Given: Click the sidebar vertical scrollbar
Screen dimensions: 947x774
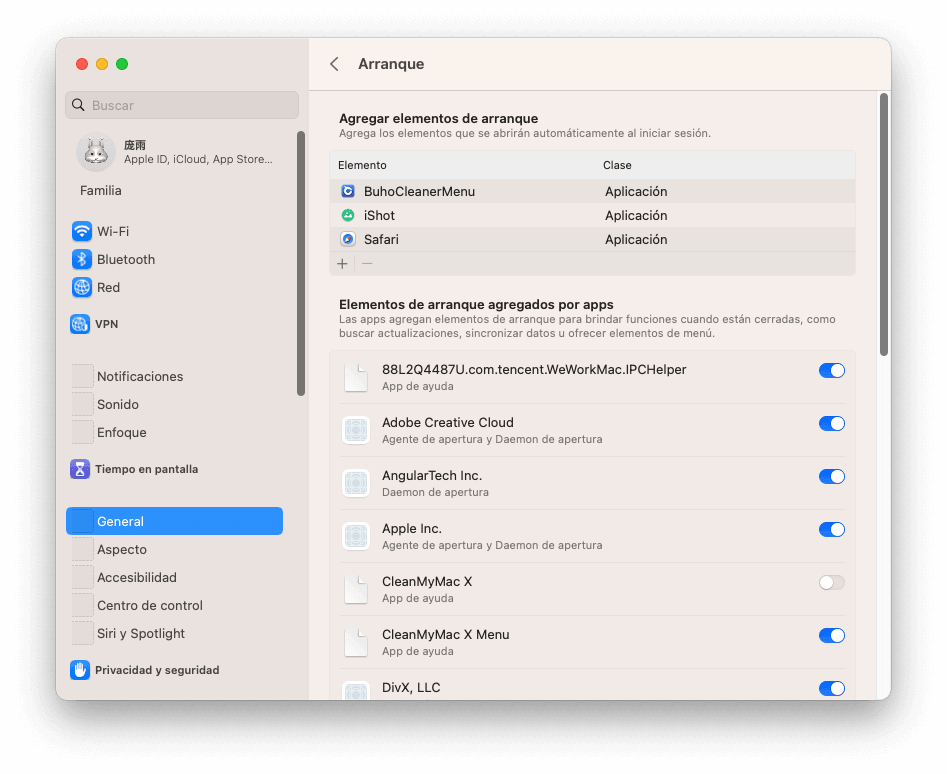Looking at the screenshot, I should [301, 263].
